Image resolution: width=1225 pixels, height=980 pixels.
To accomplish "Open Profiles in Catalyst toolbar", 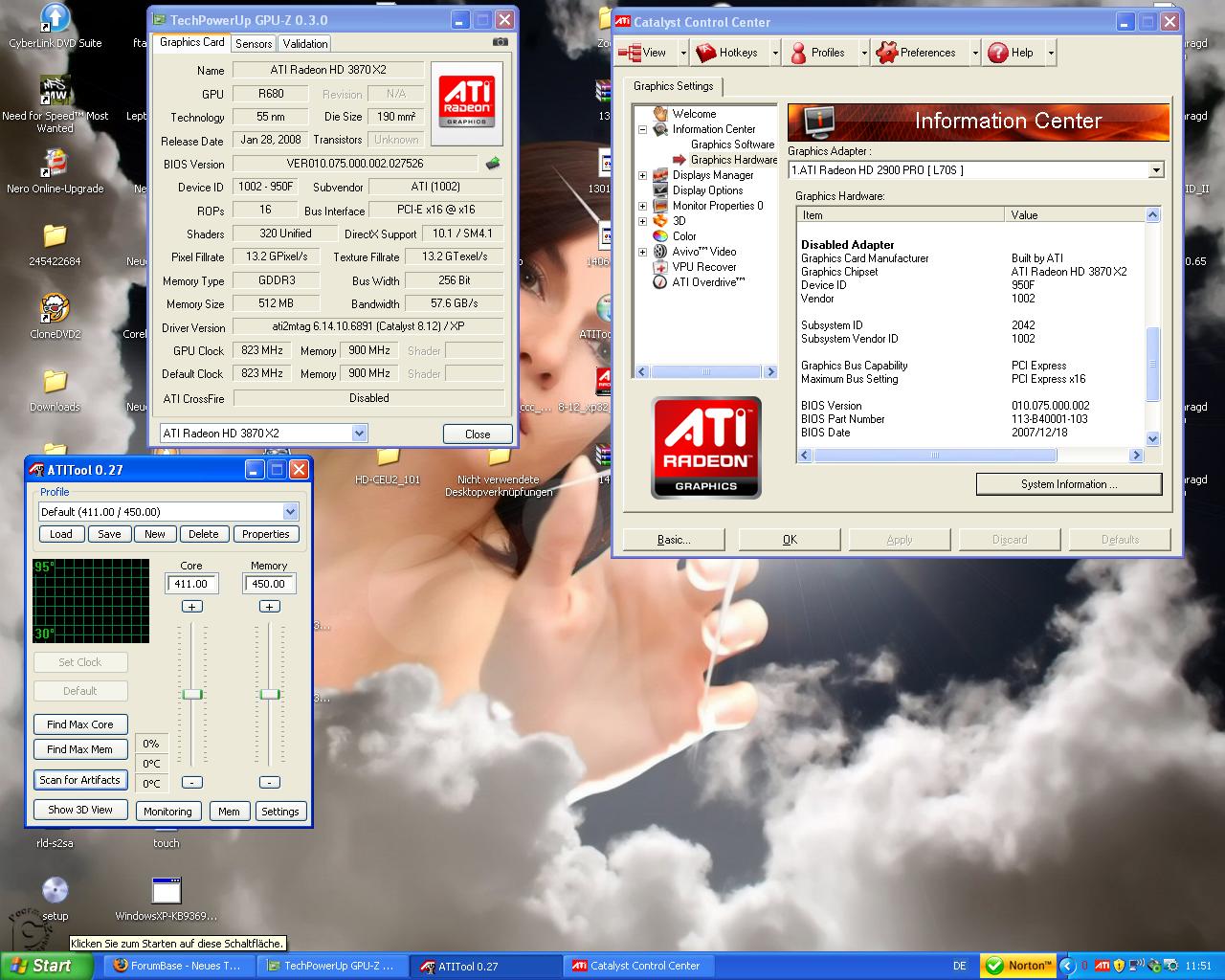I will [x=816, y=53].
